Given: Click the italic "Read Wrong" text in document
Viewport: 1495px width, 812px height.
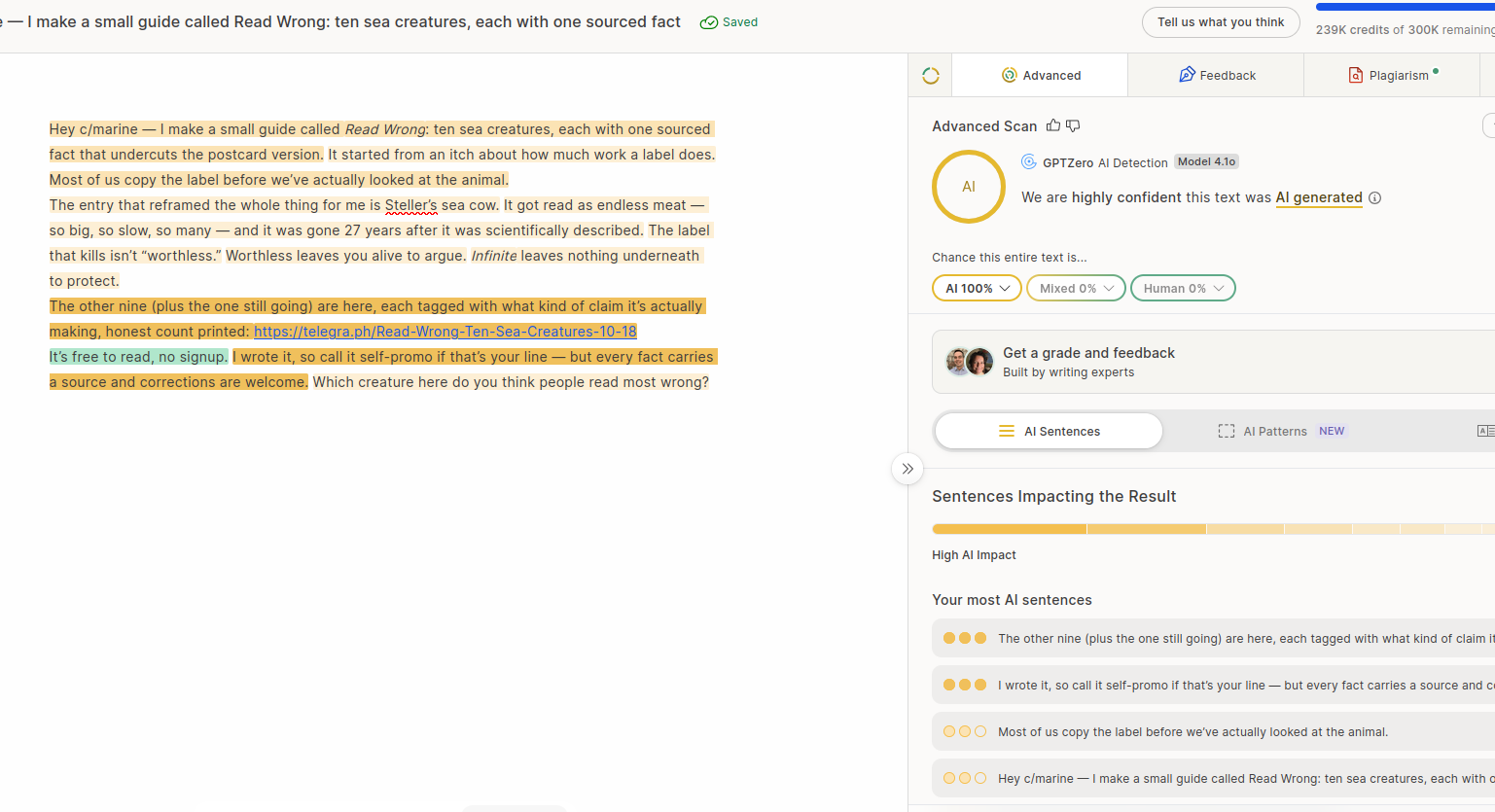Looking at the screenshot, I should click(385, 129).
